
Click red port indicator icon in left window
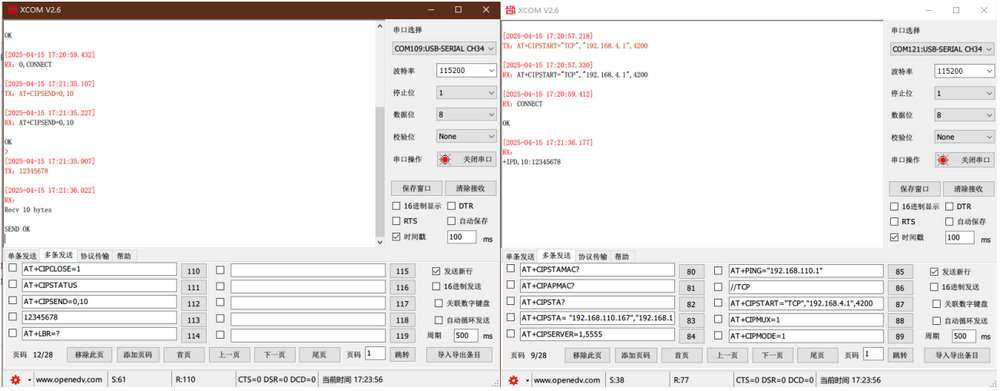446,159
